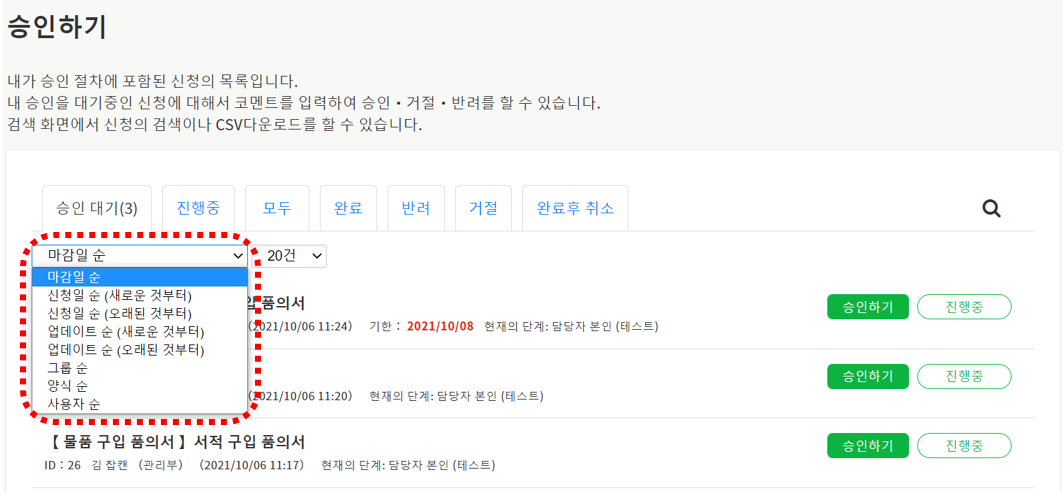The height and width of the screenshot is (492, 1063).
Task: Sort by 그룹 순 in dropdown list
Action: (68, 368)
